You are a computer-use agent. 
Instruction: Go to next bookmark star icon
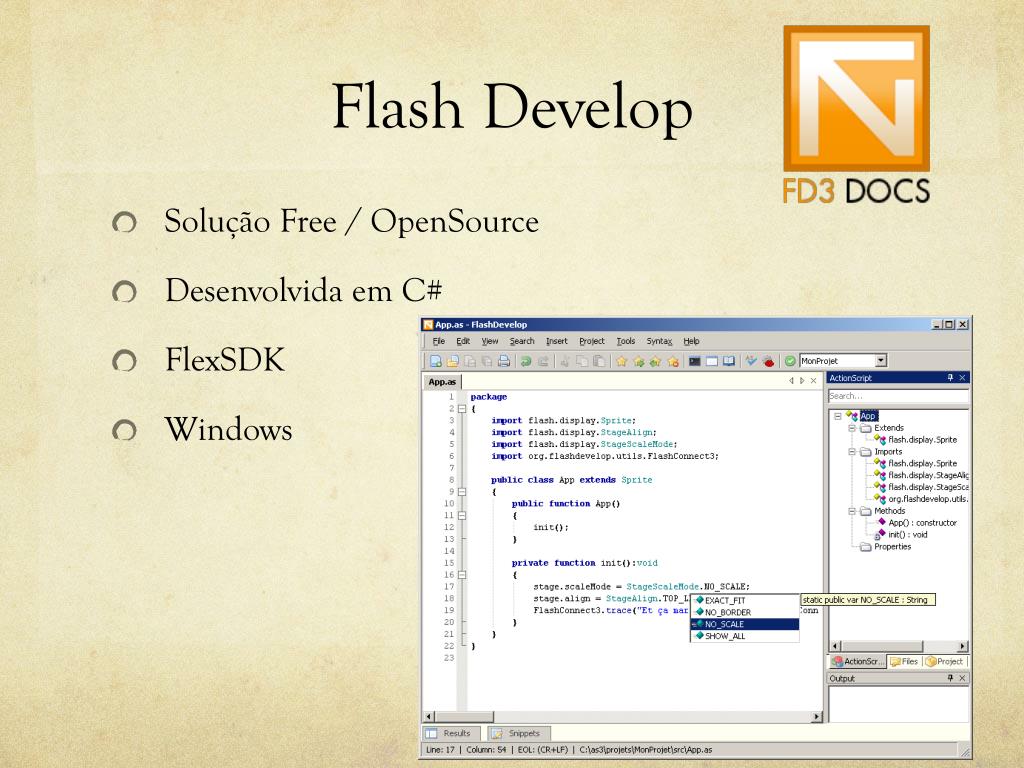(639, 361)
